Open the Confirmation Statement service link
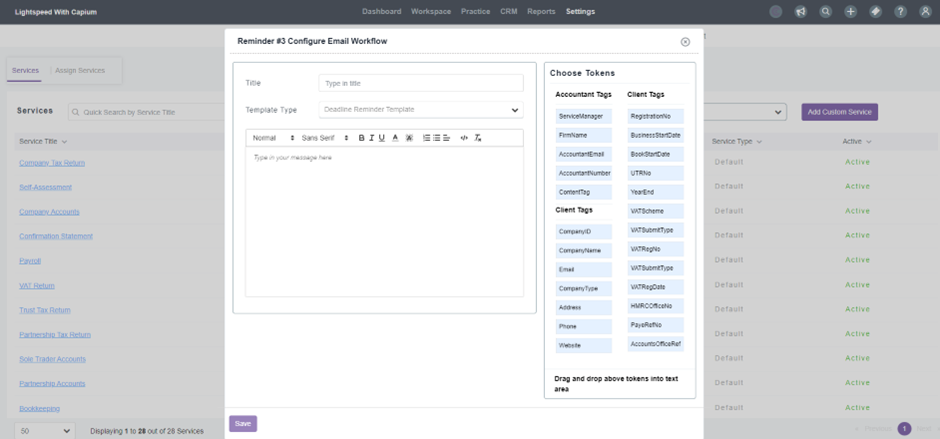The width and height of the screenshot is (940, 439). click(x=56, y=236)
